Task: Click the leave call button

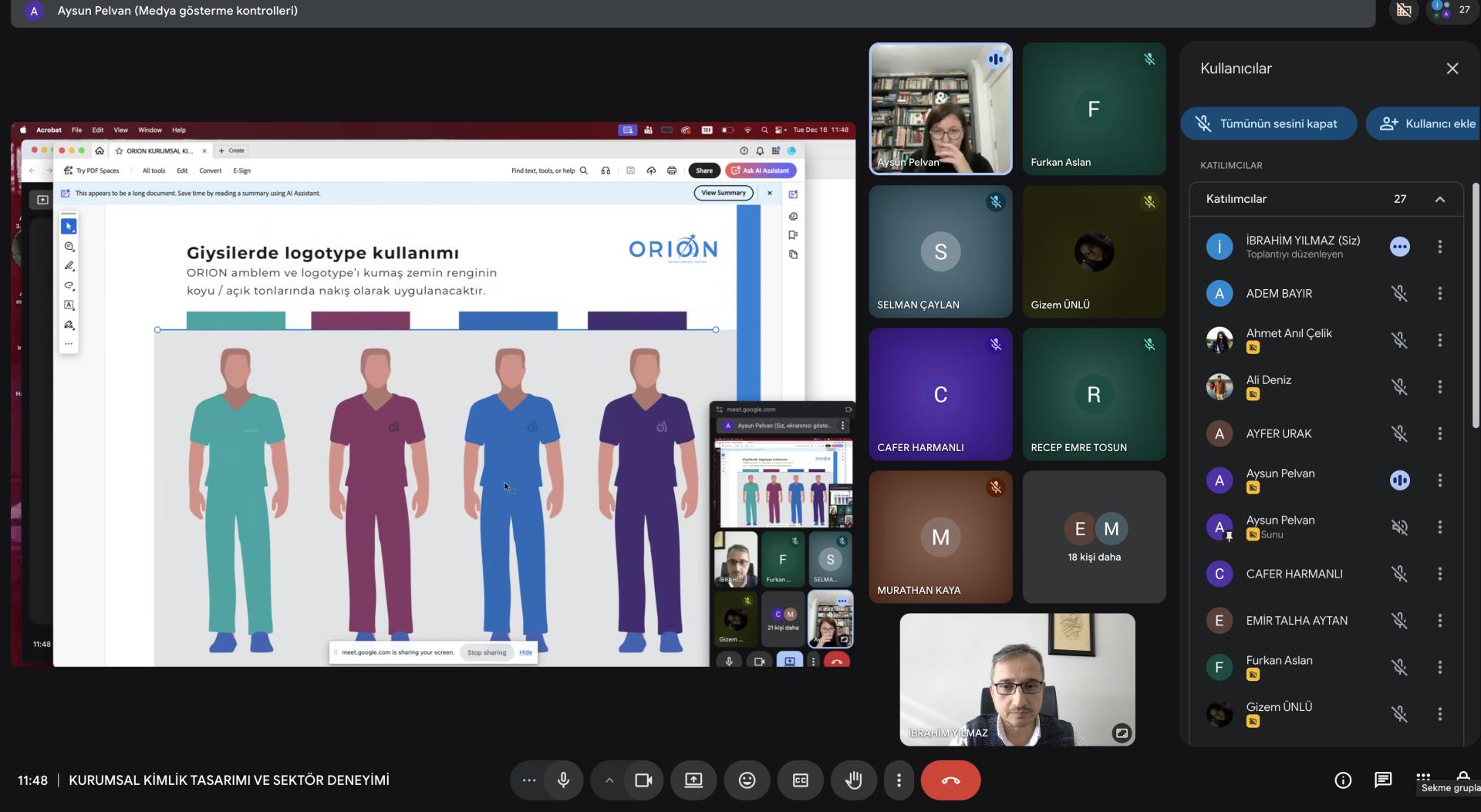Action: pos(950,780)
